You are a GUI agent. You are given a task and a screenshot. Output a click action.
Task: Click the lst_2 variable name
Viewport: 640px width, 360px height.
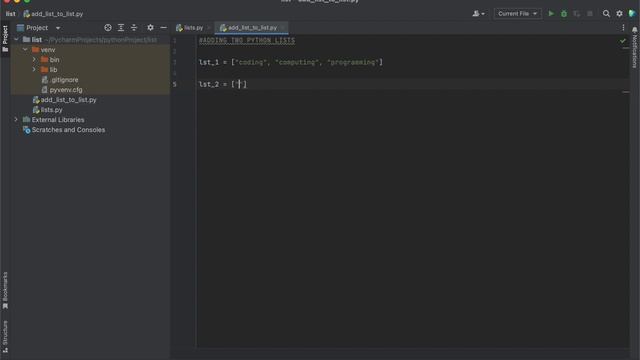pos(209,84)
